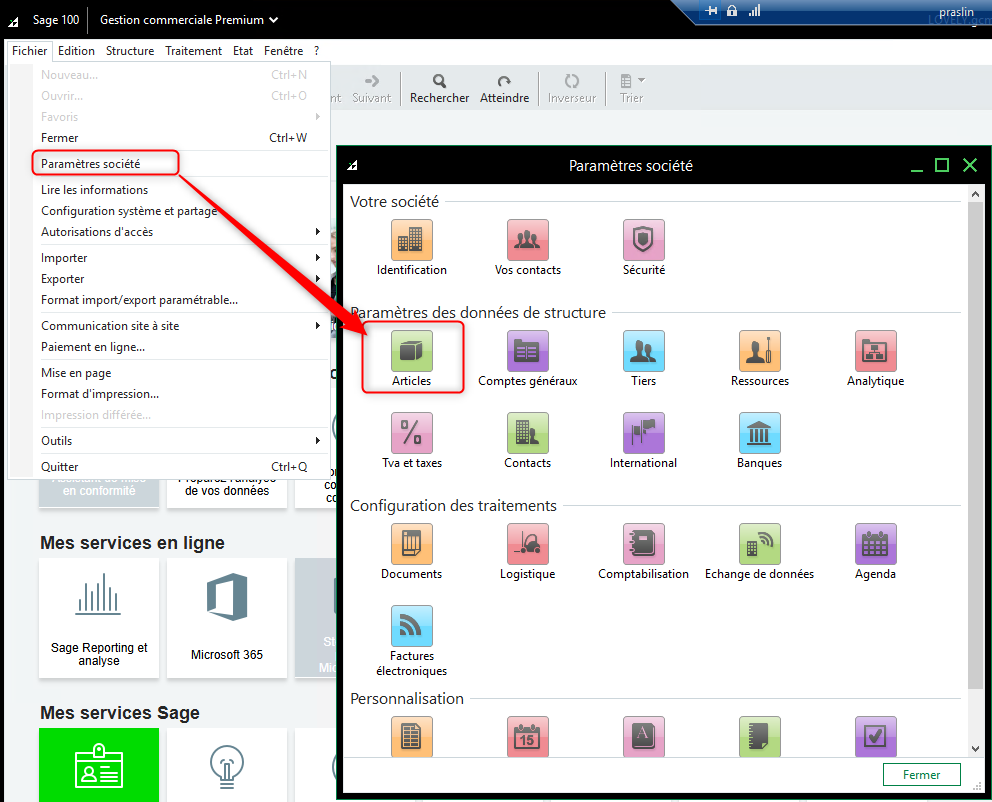992x802 pixels.
Task: Open the Microsoft 365 service tile
Action: [226, 618]
